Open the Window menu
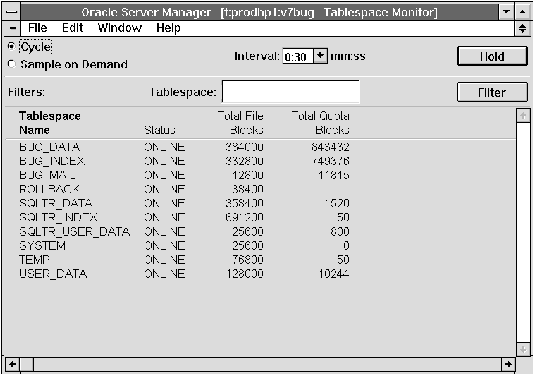This screenshot has height=378, width=536. [x=120, y=28]
